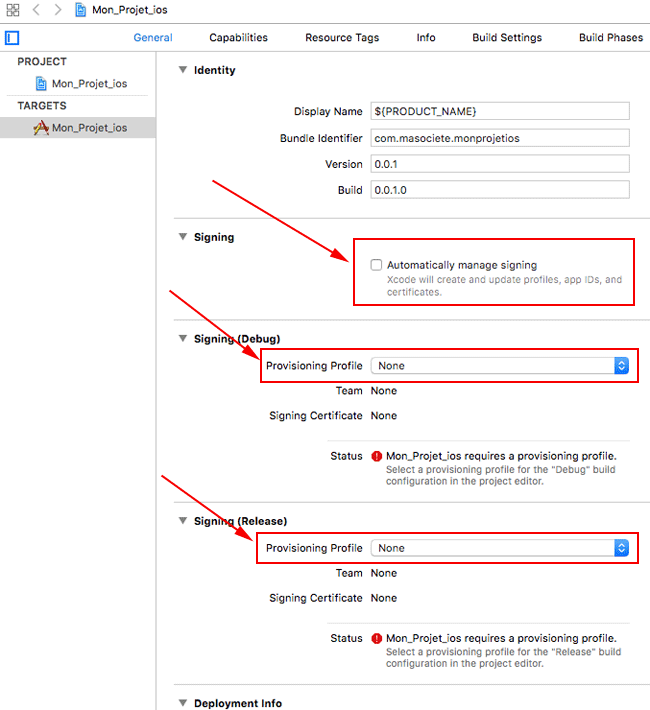Click the Bundle Identifier field
The image size is (650, 710).
500,138
